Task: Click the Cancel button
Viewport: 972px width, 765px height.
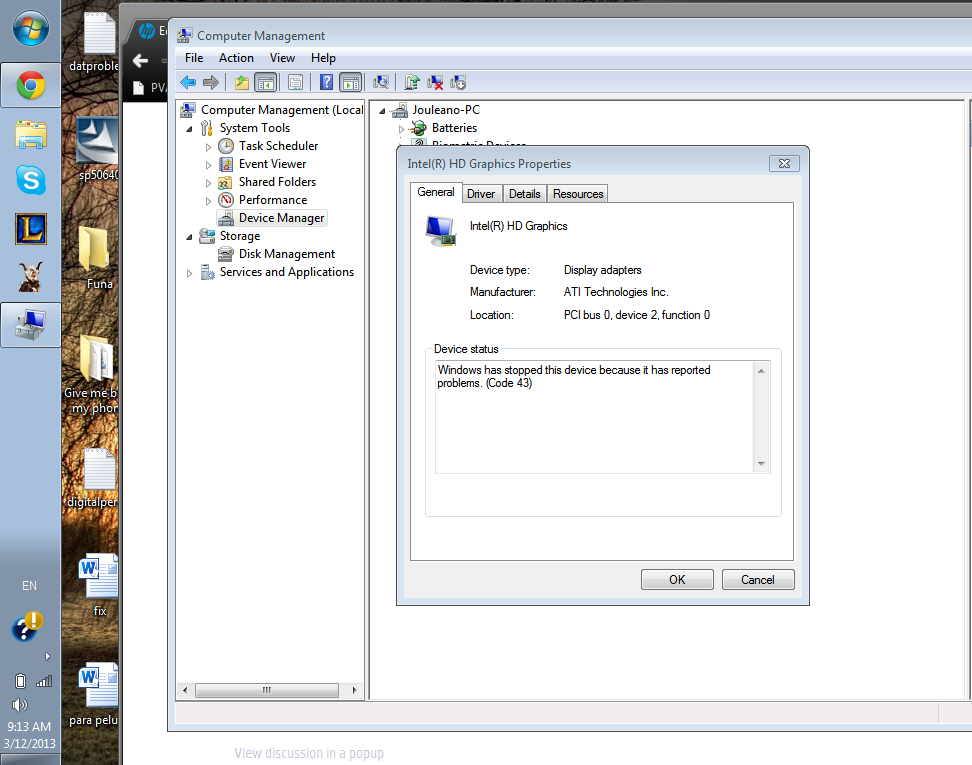Action: pos(758,579)
